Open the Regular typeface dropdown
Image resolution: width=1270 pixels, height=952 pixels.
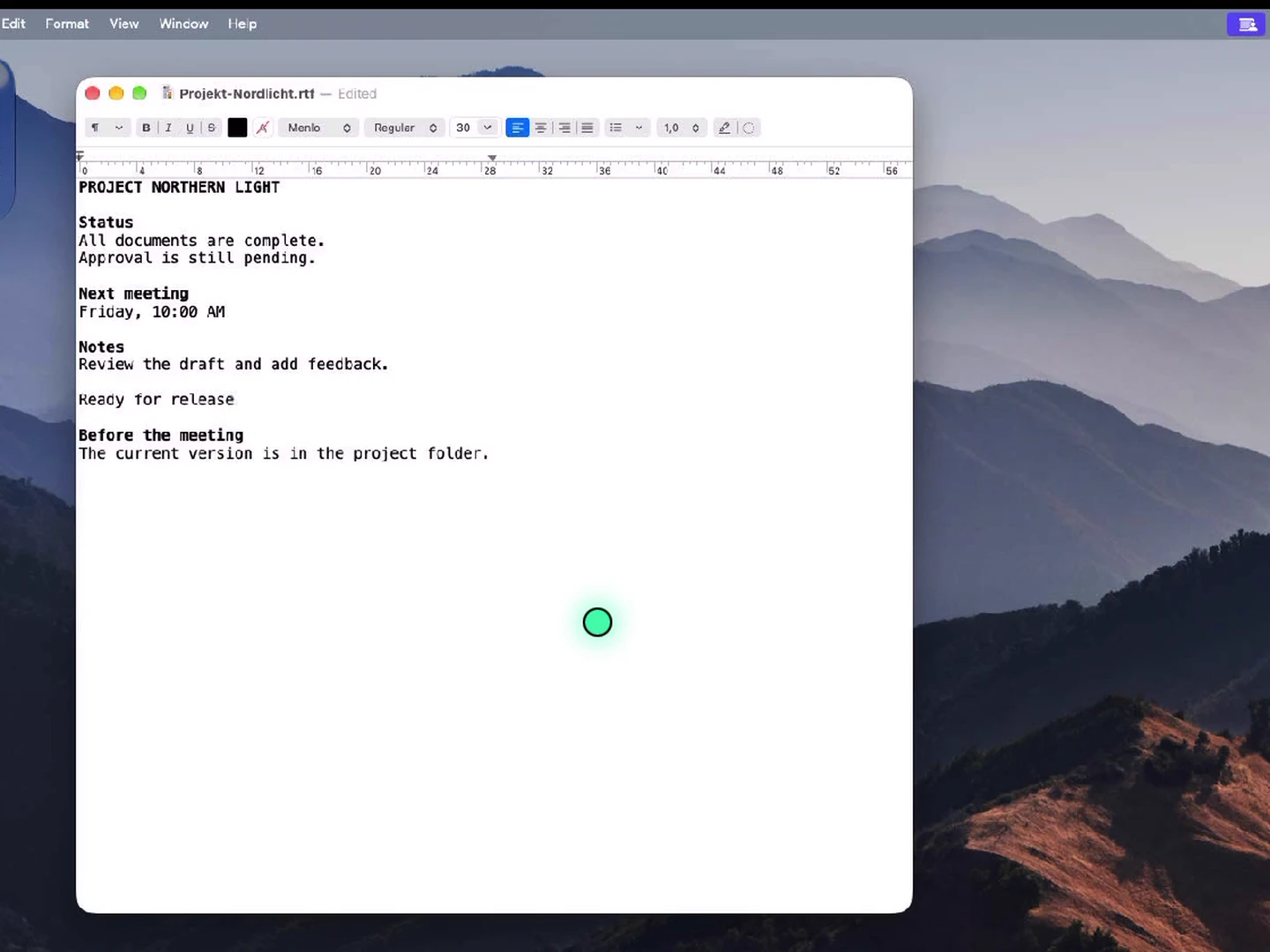pos(405,128)
